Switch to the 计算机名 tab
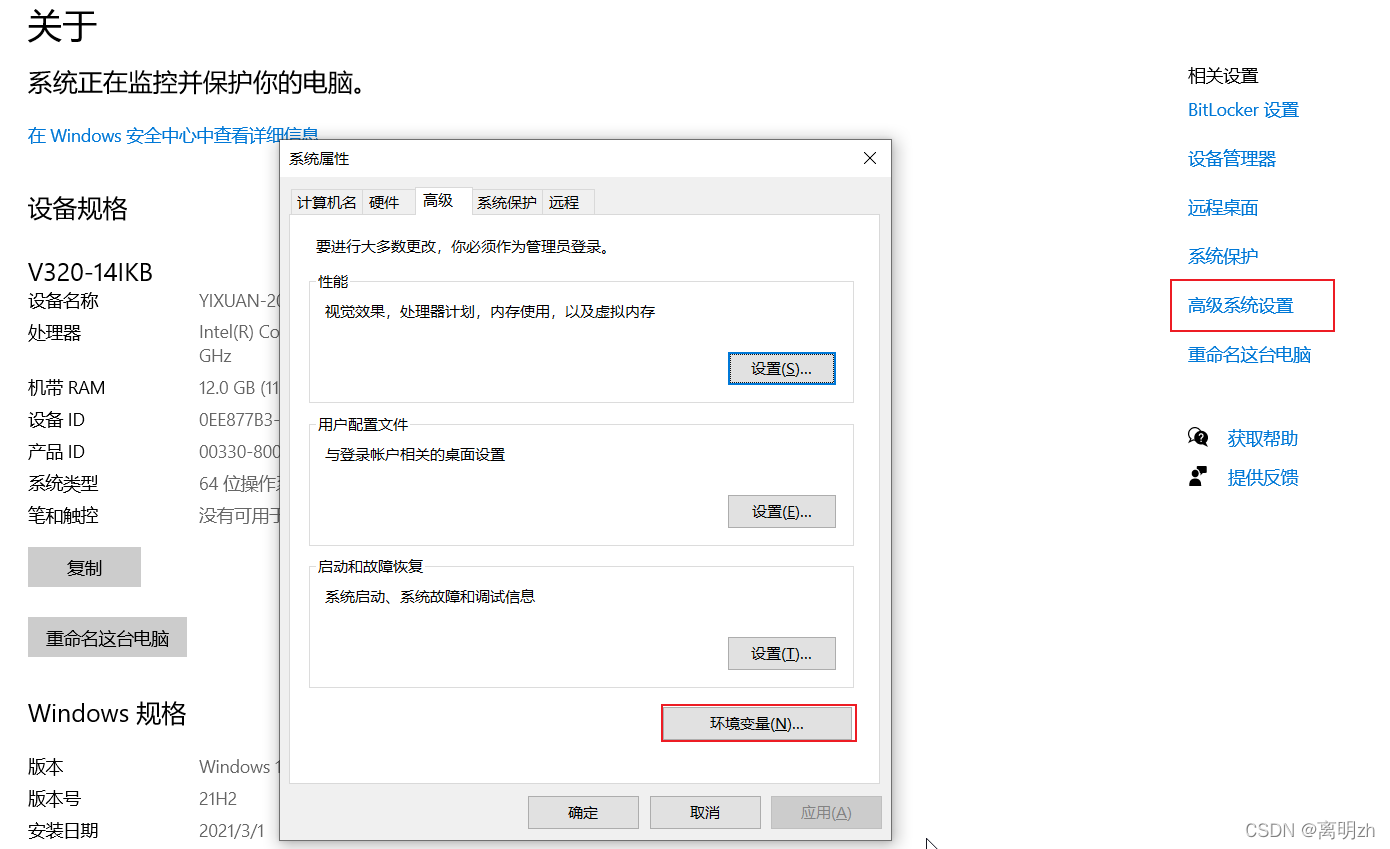1390x849 pixels. tap(325, 201)
